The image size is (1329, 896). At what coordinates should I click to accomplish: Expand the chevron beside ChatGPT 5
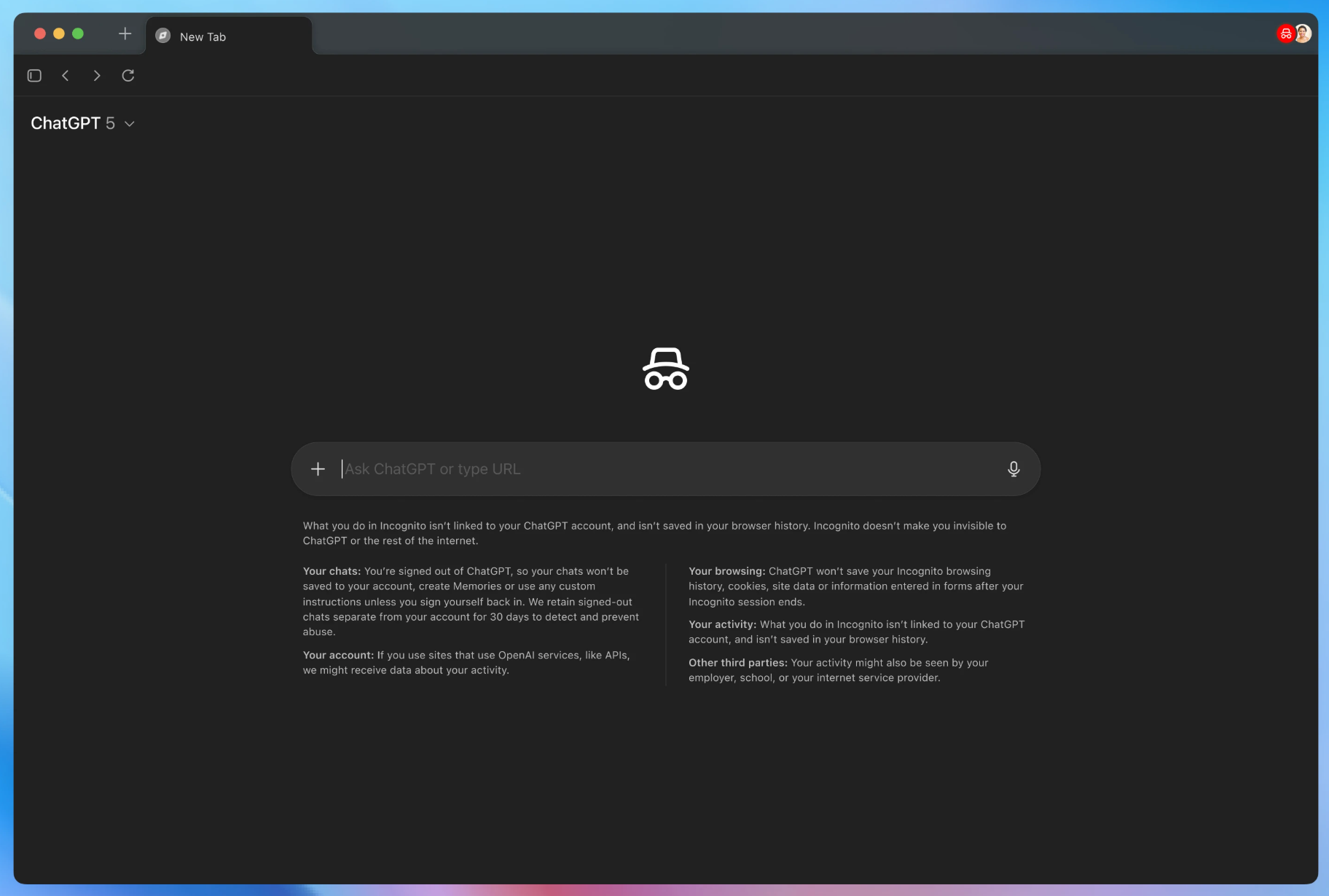130,125
